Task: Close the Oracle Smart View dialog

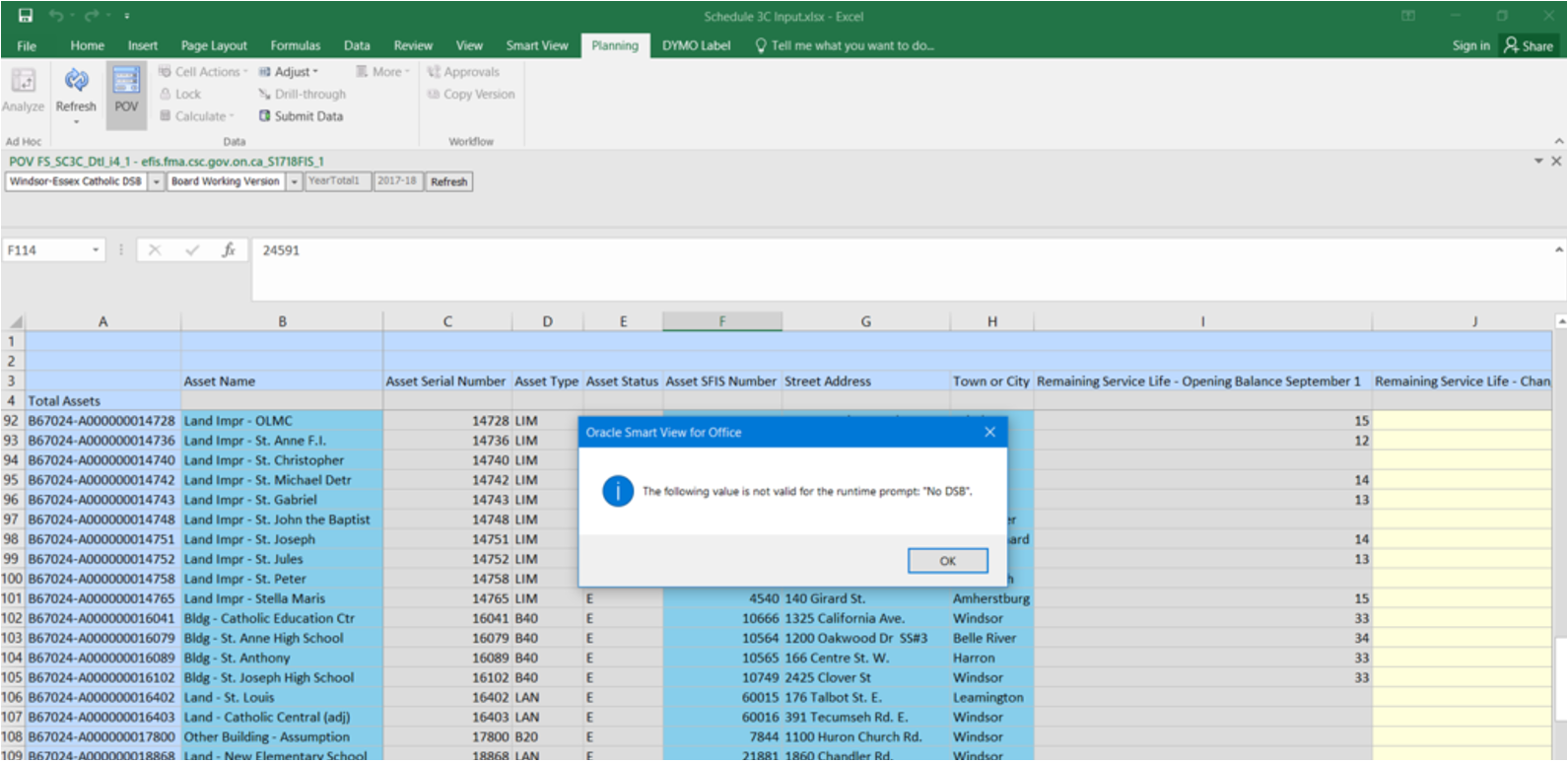Action: coord(989,432)
